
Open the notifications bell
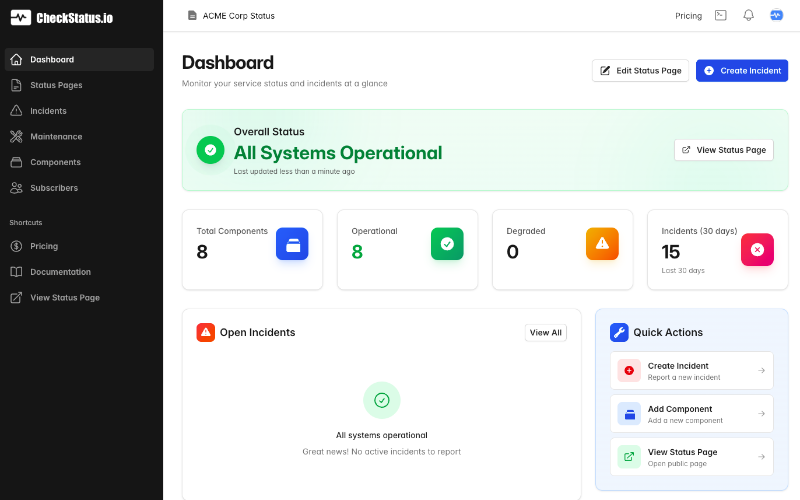point(748,15)
